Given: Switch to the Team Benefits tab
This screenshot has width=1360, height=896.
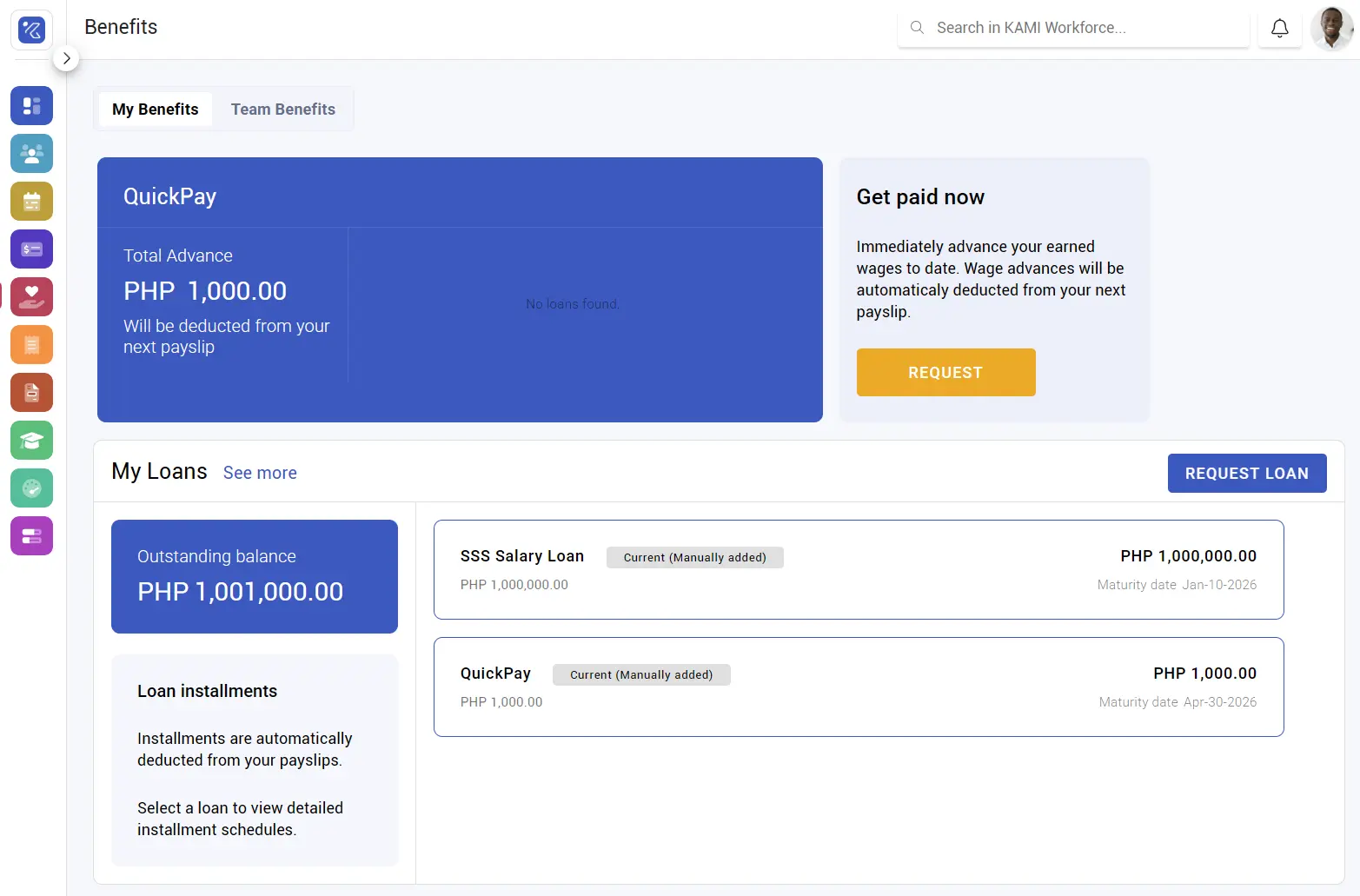Looking at the screenshot, I should (x=283, y=110).
